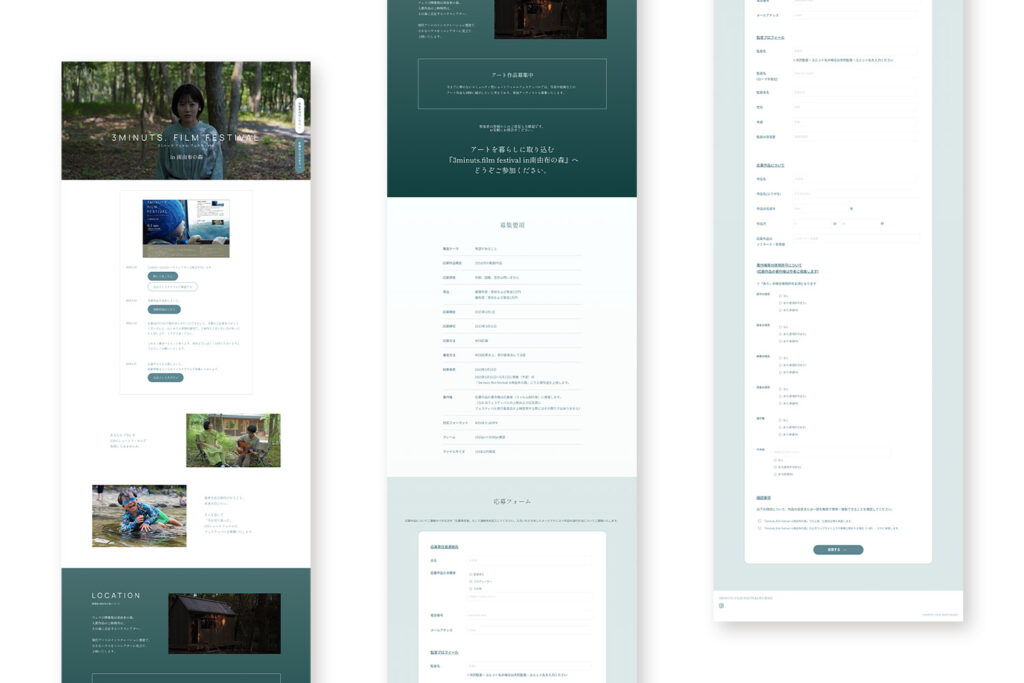Open the Instagram icon in the footer
This screenshot has width=1024, height=683.
pyautogui.click(x=721, y=605)
